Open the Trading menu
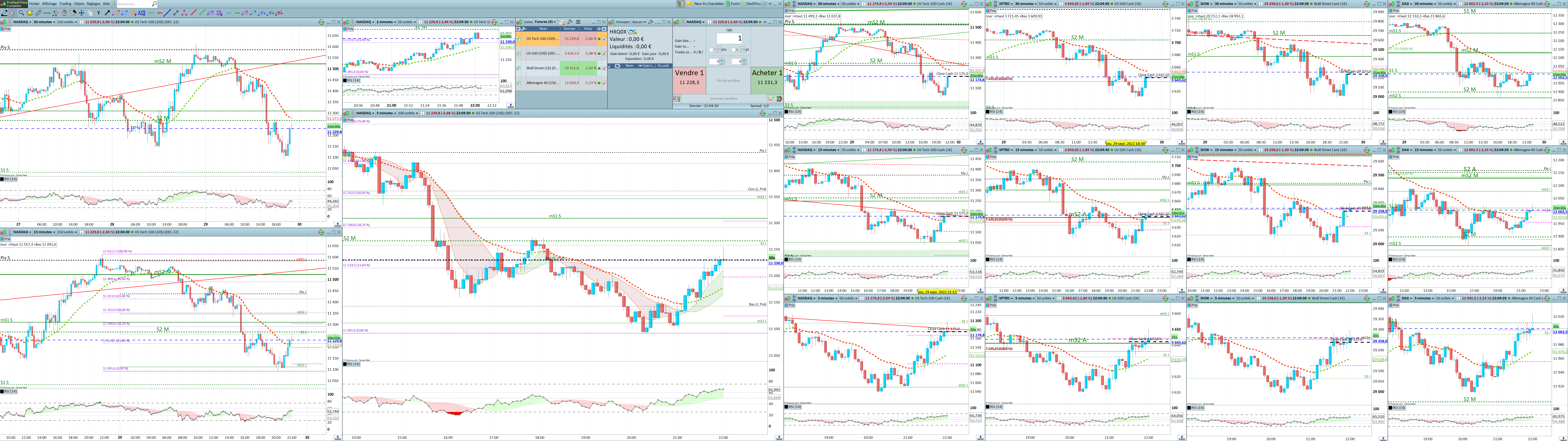Image resolution: width=1568 pixels, height=441 pixels. pos(65,4)
